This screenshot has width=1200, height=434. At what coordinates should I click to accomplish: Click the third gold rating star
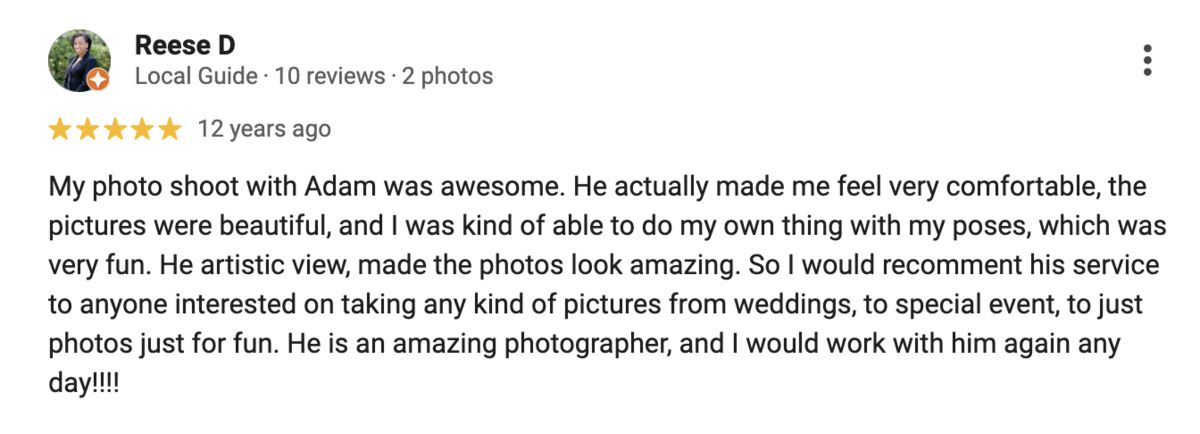click(114, 129)
